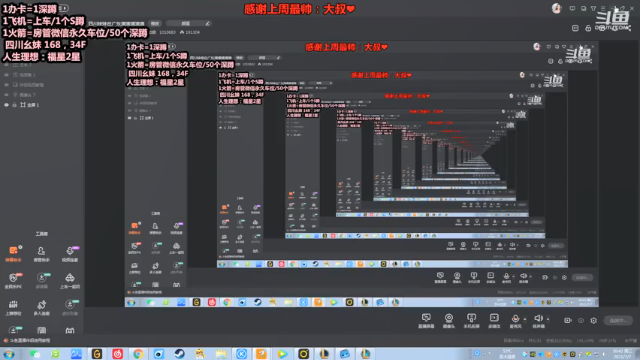This screenshot has height=360, width=640.
Task: Open the 多人连麦 tool icon
Action: pos(41,308)
